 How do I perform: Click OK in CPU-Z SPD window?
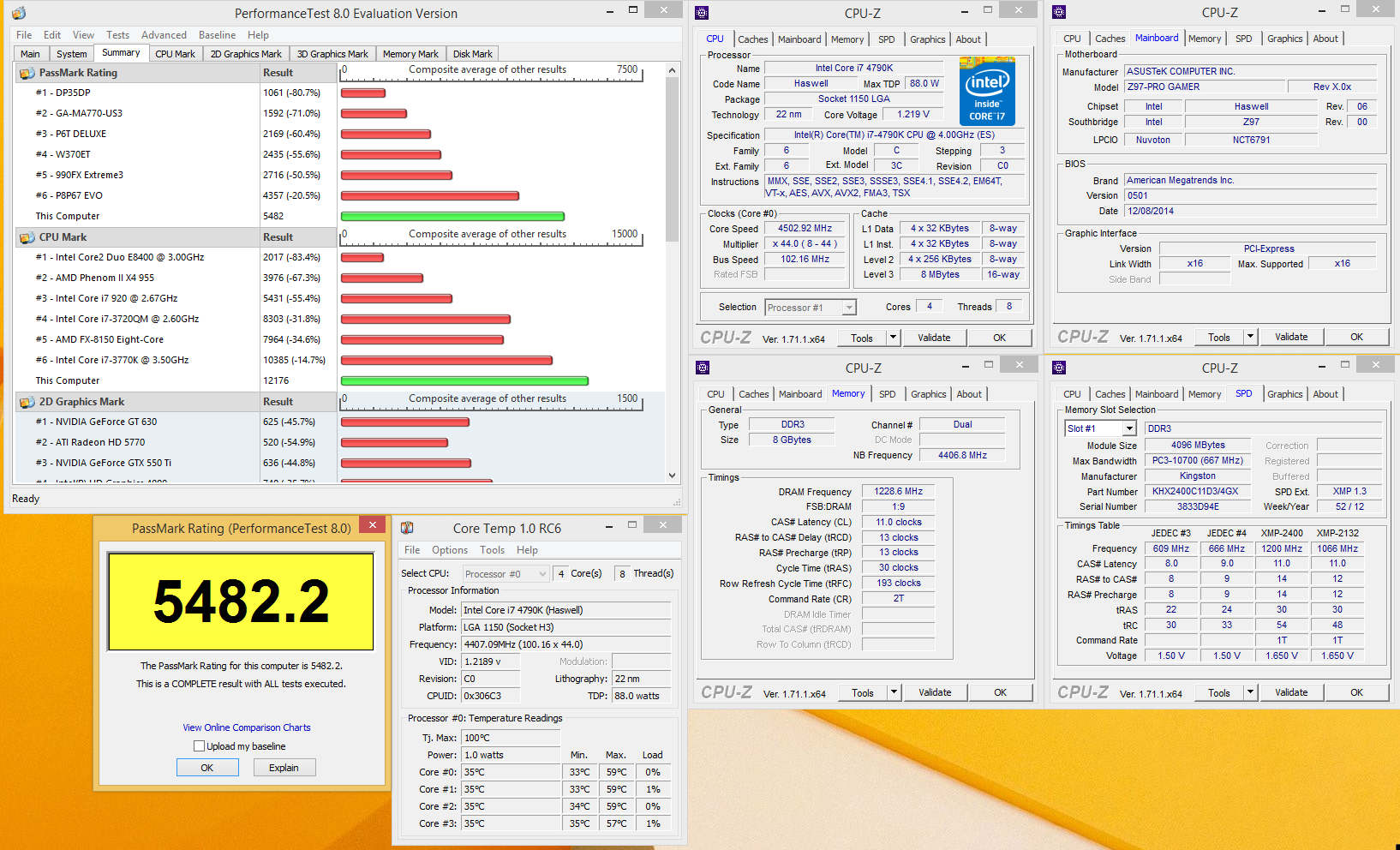click(1356, 692)
